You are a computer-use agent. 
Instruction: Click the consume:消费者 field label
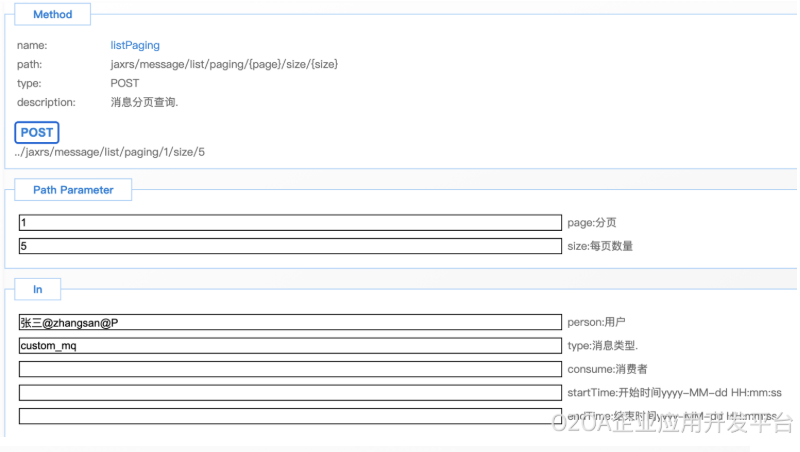tap(607, 369)
